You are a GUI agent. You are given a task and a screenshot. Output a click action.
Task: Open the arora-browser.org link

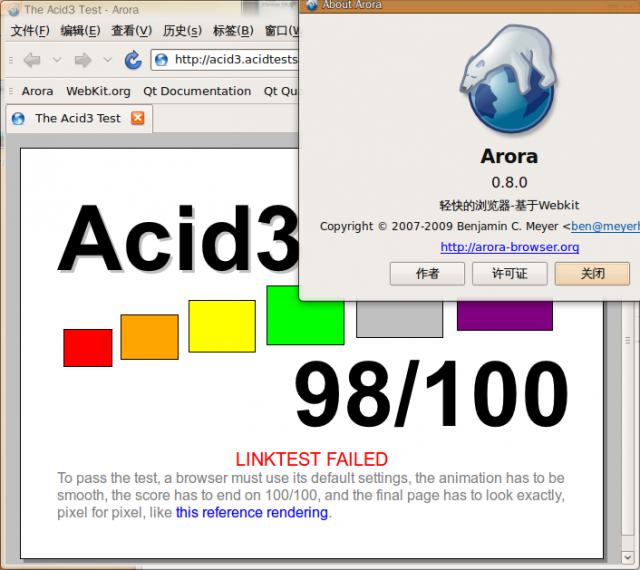point(509,247)
